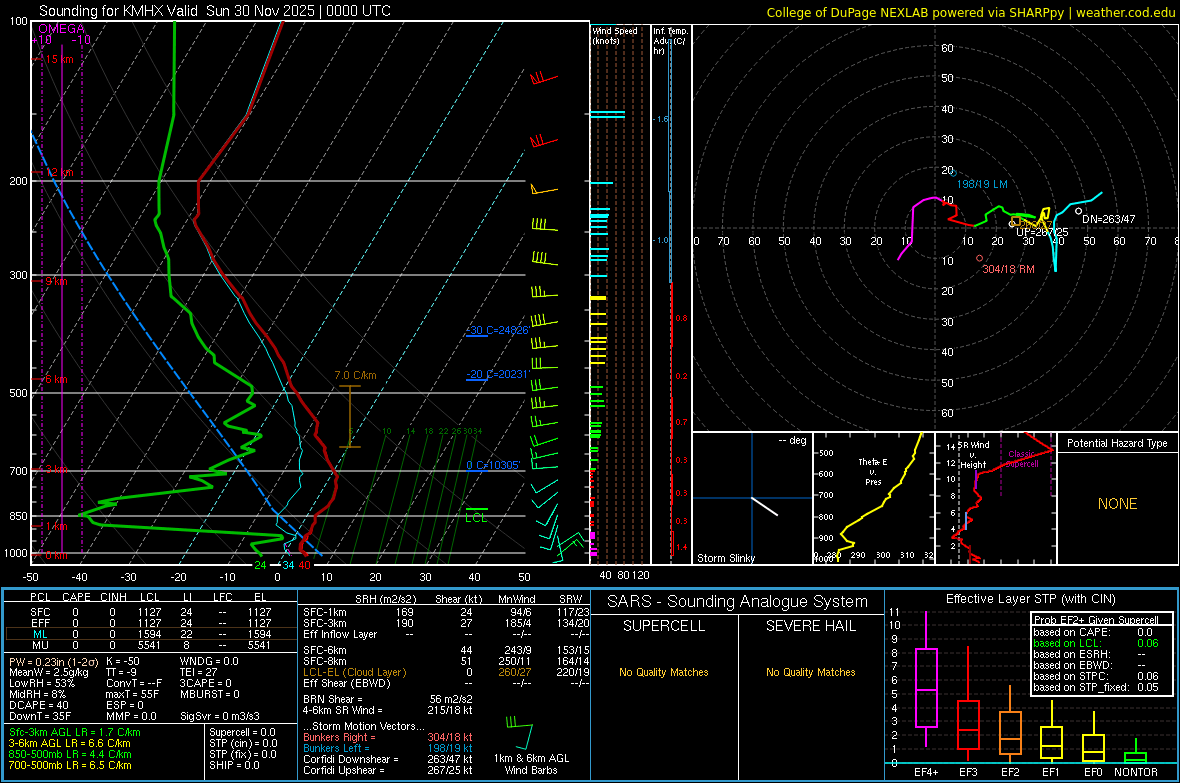
Task: Click the Eff Shear (EBWD) row
Action: (x=446, y=683)
